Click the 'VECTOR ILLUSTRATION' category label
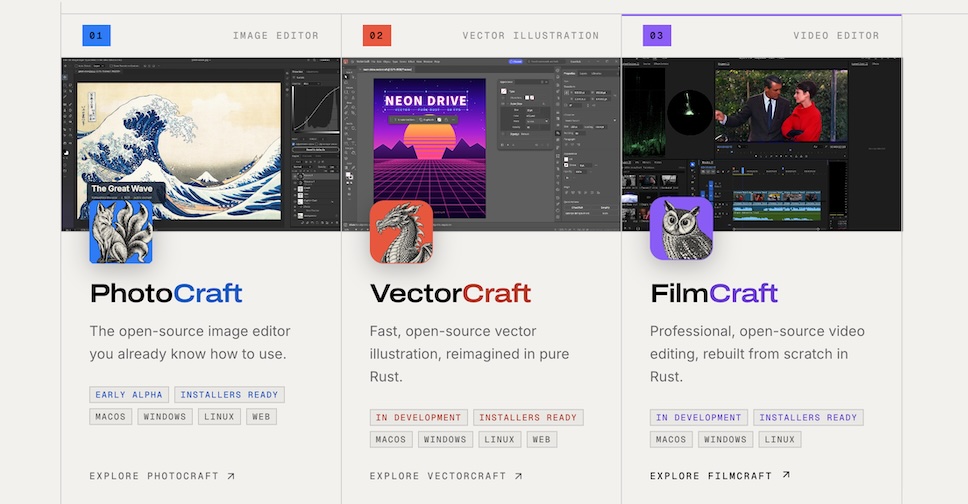The image size is (968, 504). [530, 36]
